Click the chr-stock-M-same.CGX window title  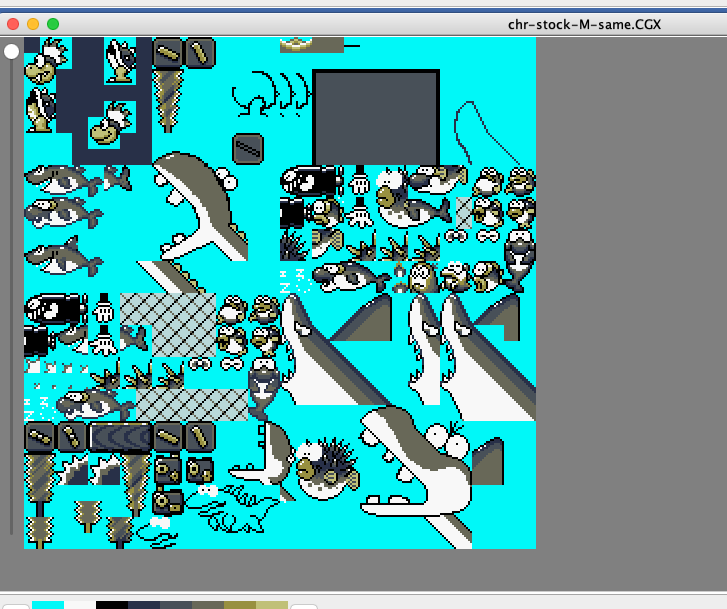(584, 24)
